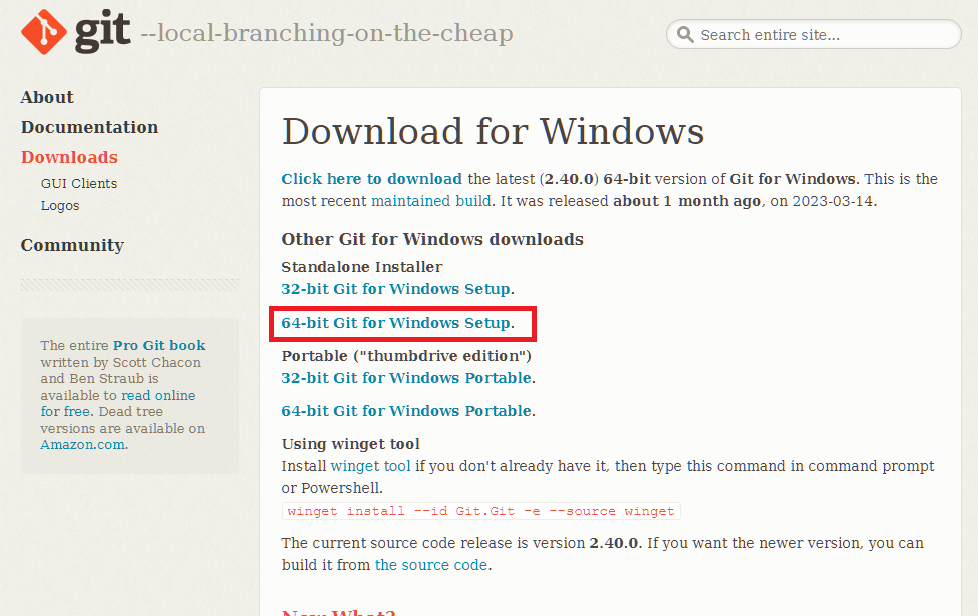Click the 'Using winget tool' heading
978x616 pixels.
351,444
